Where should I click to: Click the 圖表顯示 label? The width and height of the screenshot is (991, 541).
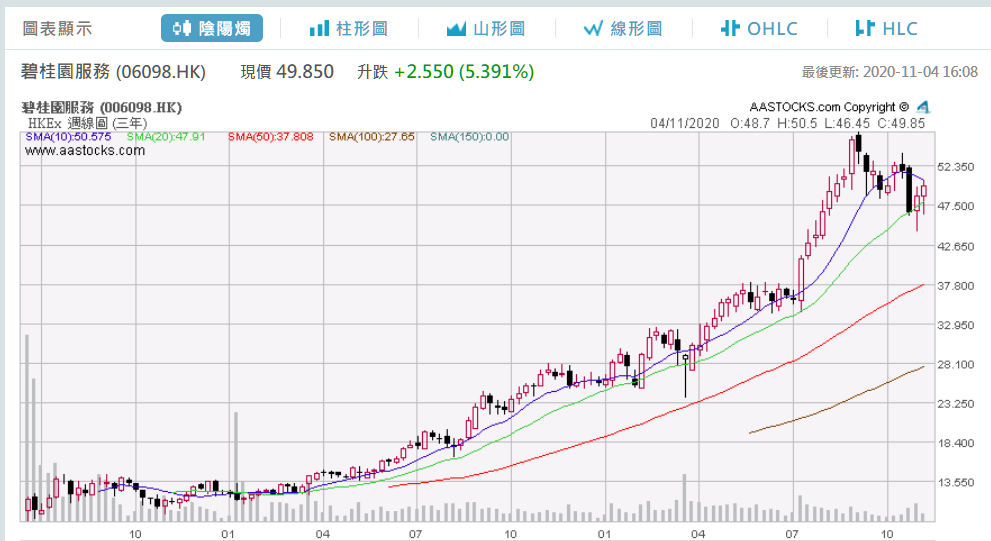click(57, 28)
